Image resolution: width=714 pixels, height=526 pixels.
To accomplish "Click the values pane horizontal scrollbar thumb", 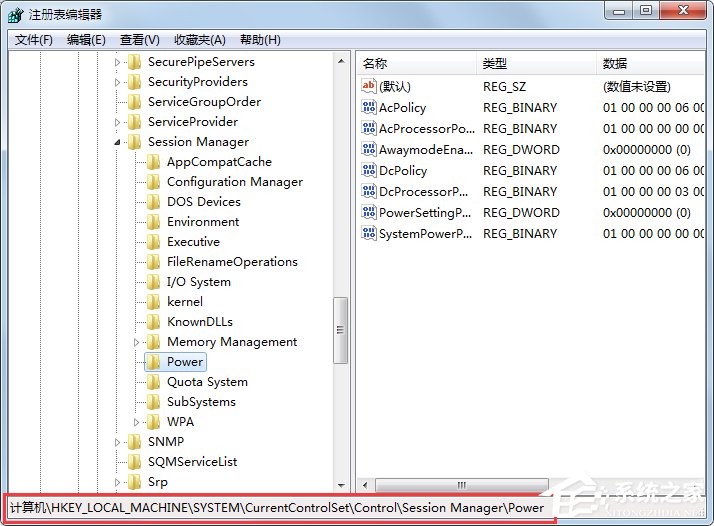I will tap(462, 485).
